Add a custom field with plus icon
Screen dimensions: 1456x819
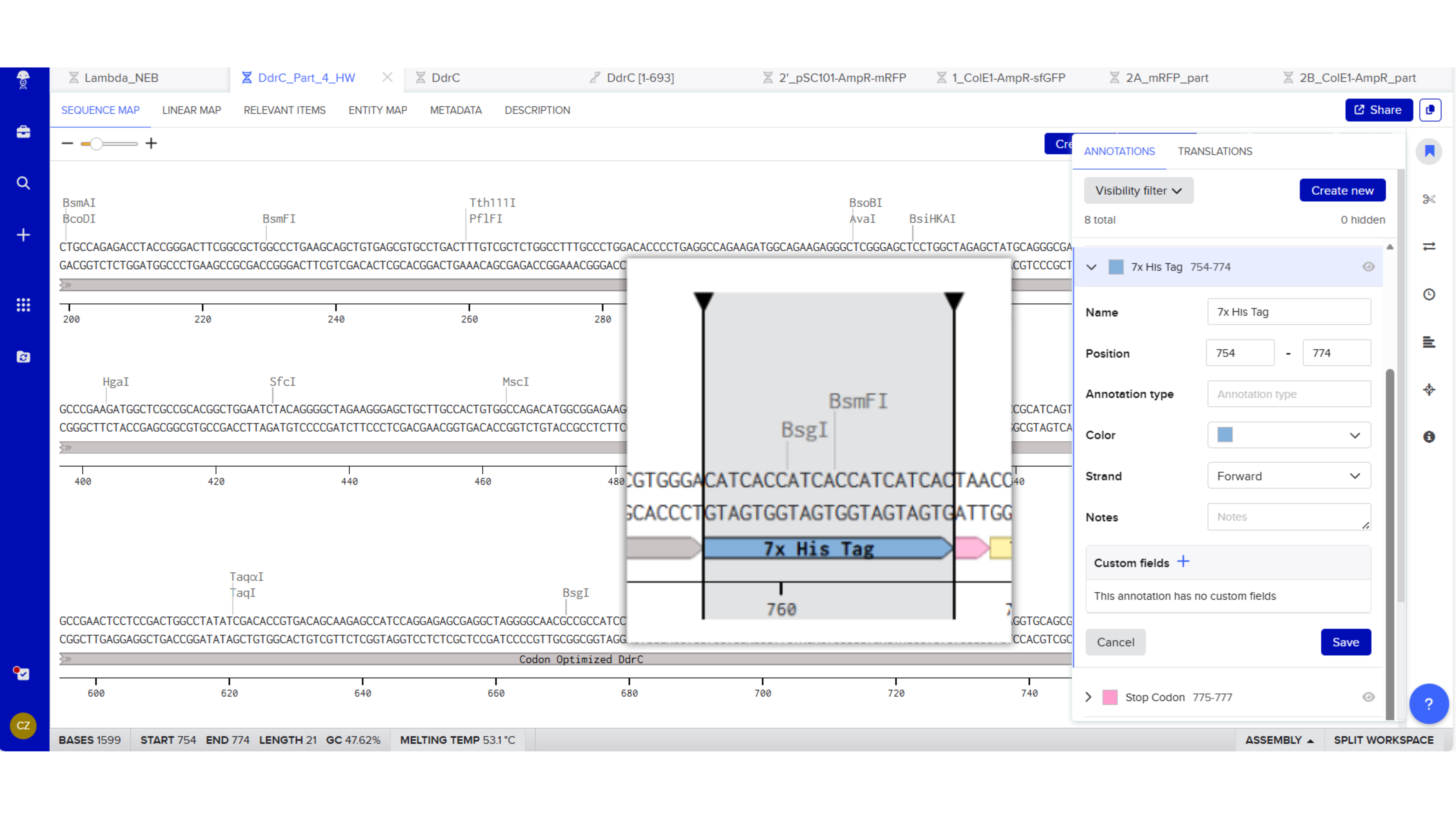pyautogui.click(x=1183, y=562)
